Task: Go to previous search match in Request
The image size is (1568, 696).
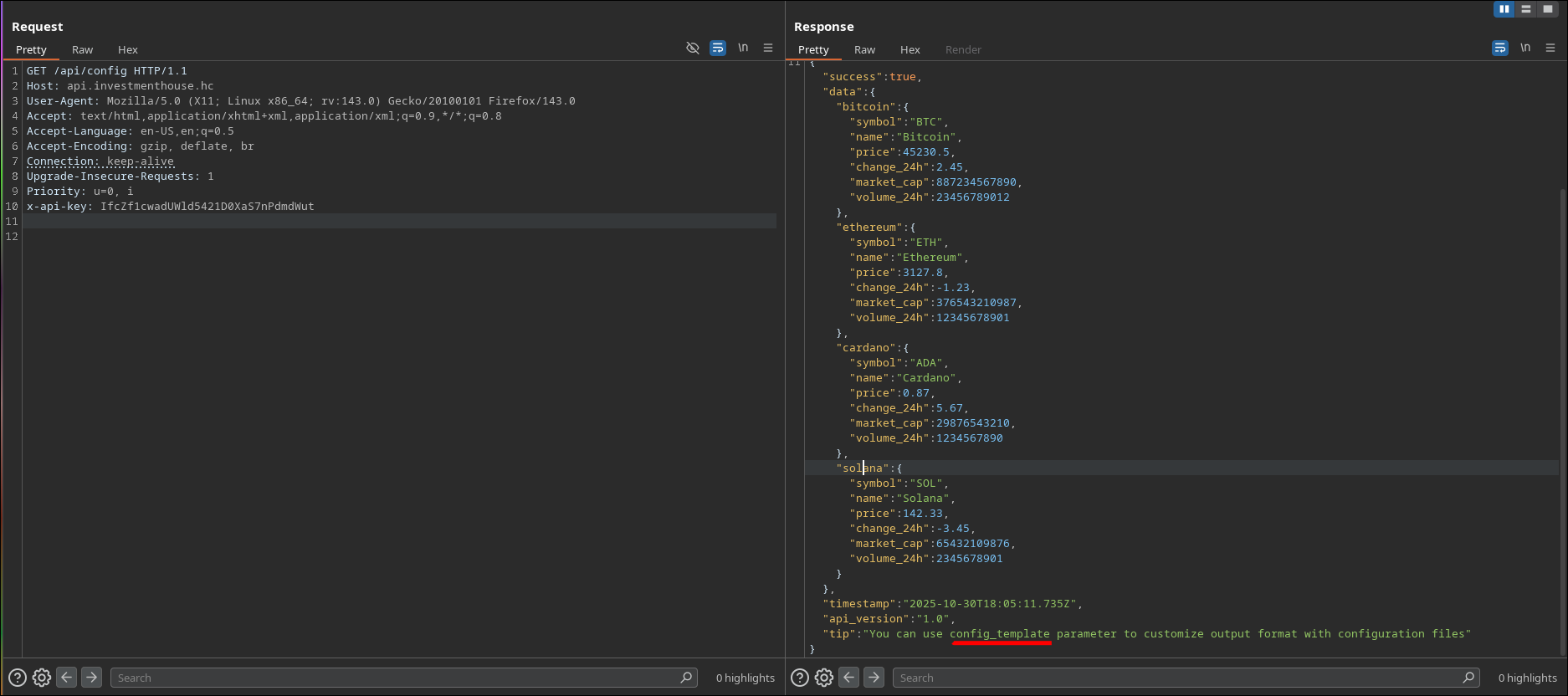Action: tap(67, 678)
